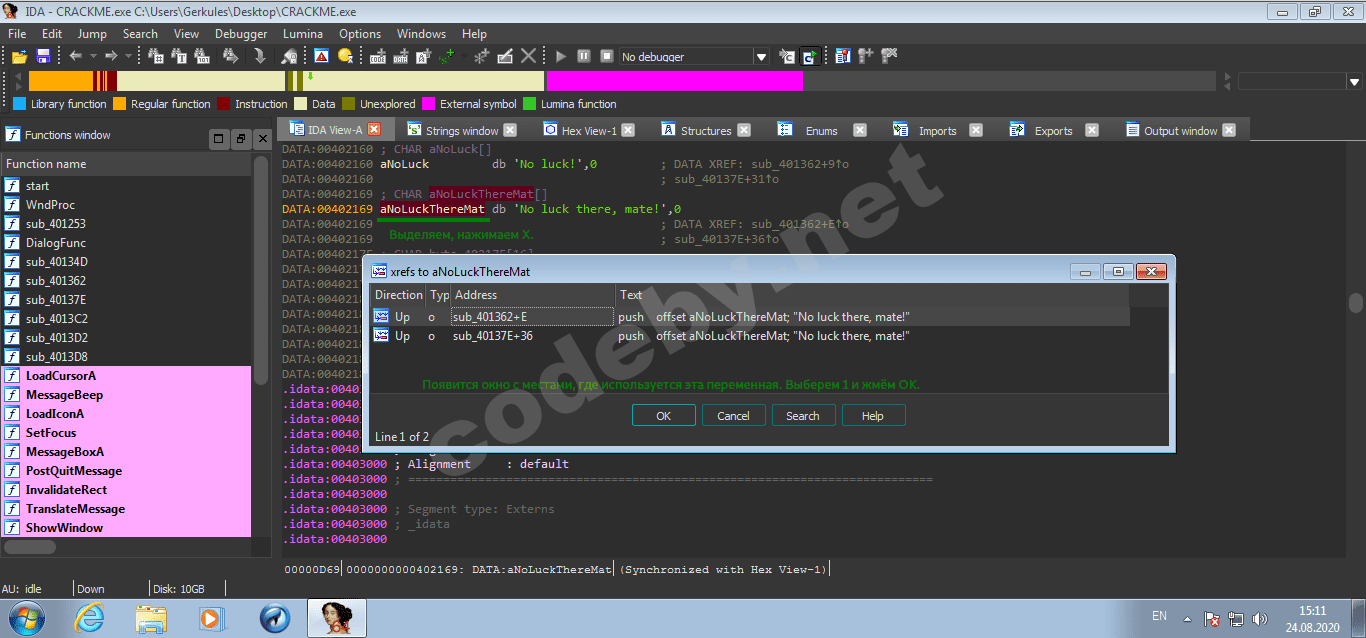Launch Internet Explorer from the taskbar

pyautogui.click(x=90, y=619)
